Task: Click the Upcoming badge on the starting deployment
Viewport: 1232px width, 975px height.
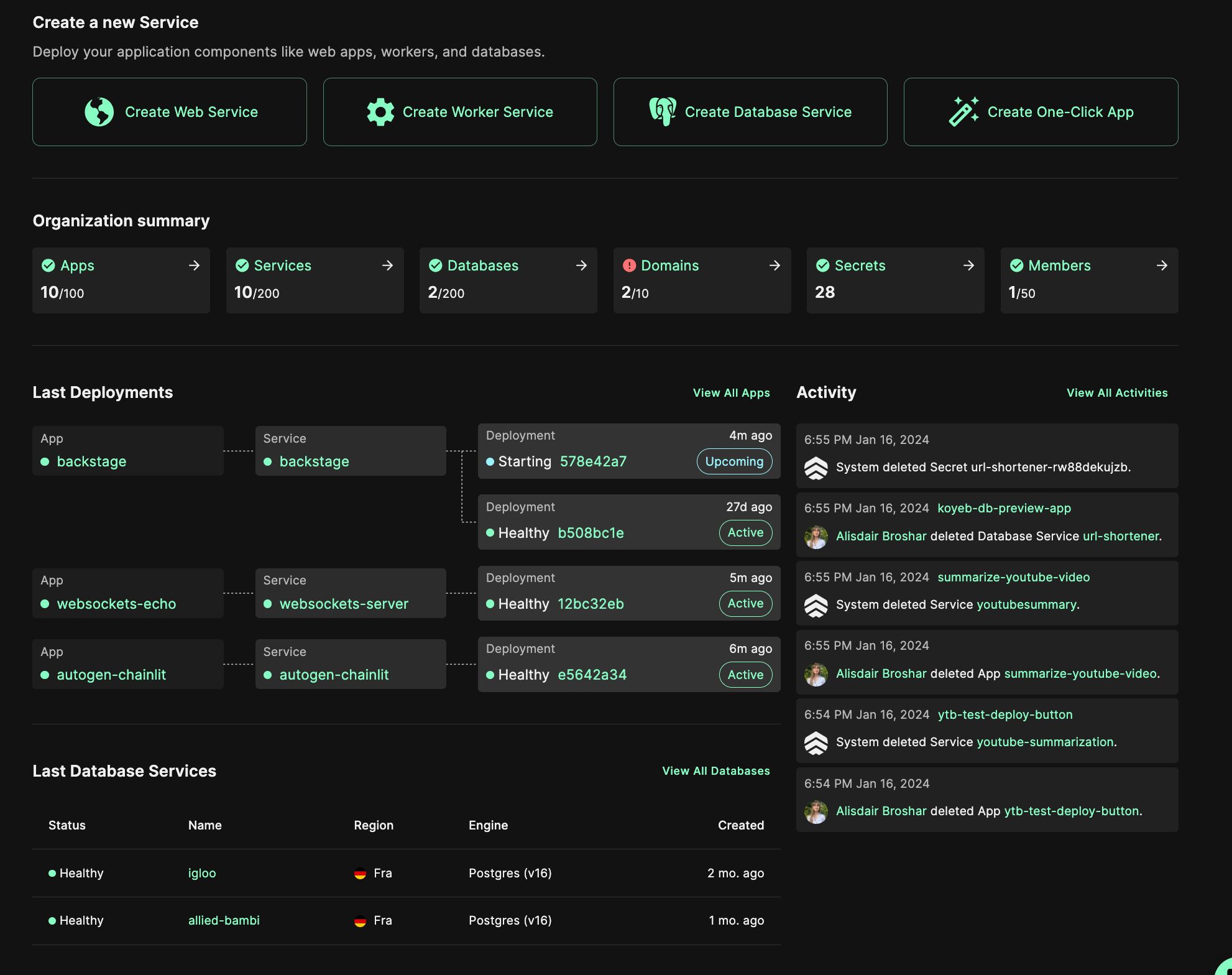Action: coord(733,461)
